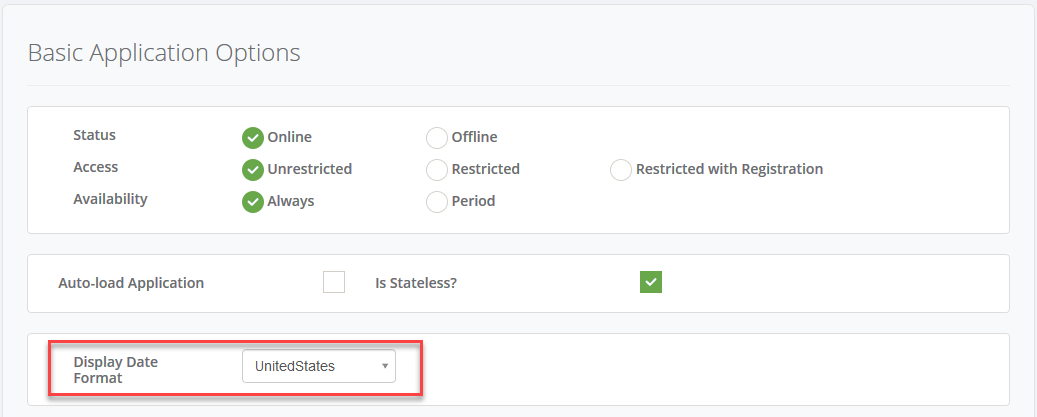Uncheck the Is Stateless? checkbox

click(651, 282)
